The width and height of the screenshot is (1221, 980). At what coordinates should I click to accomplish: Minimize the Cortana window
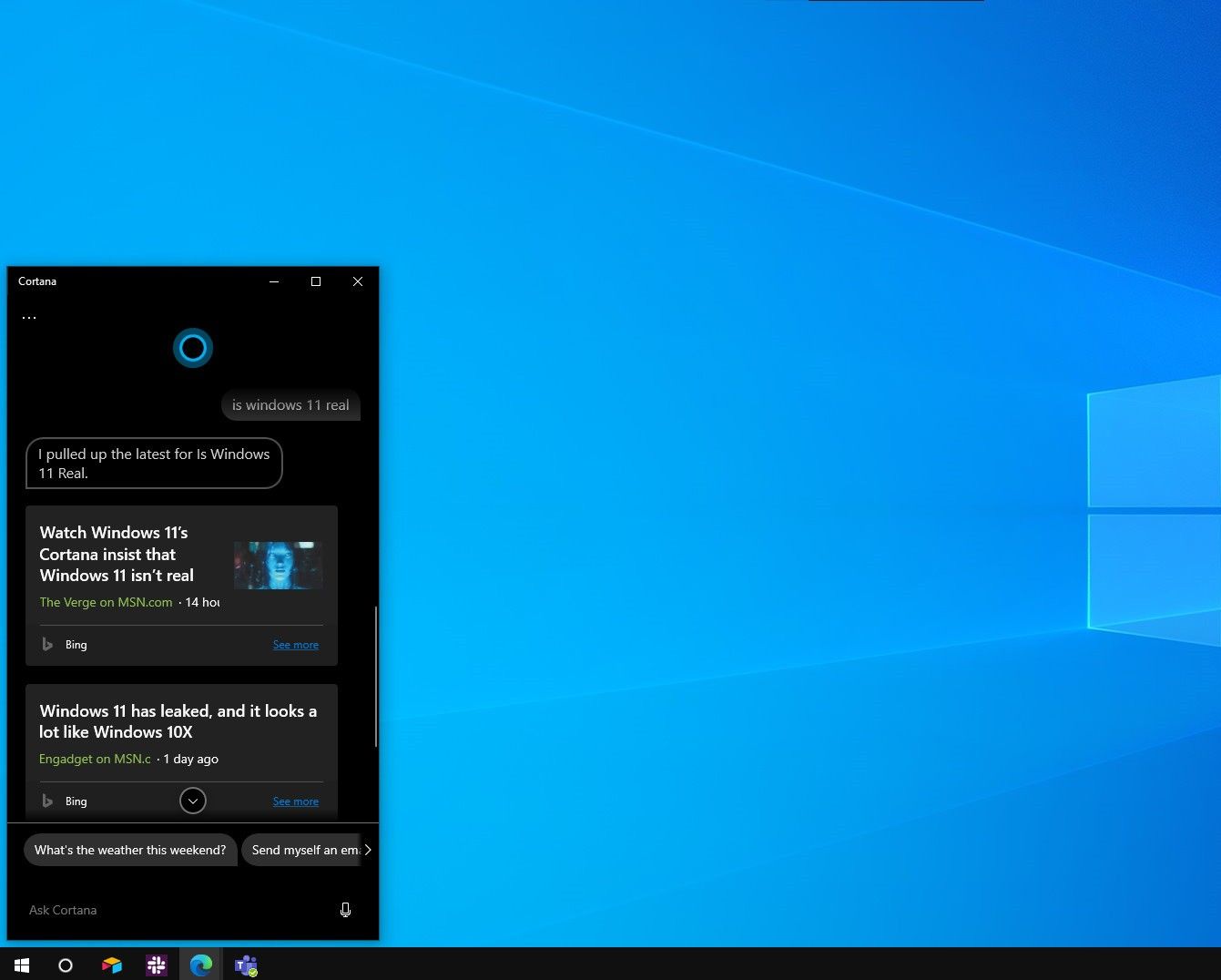[274, 281]
